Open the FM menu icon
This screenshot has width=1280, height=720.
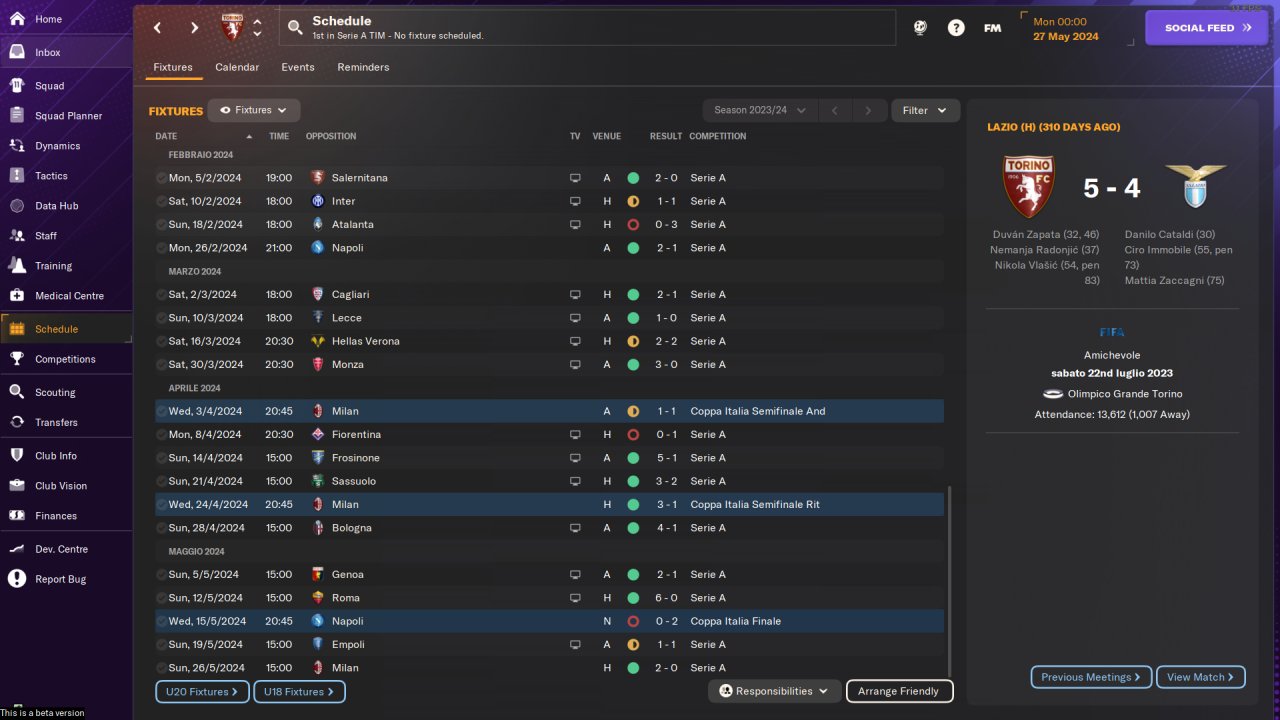(x=992, y=28)
